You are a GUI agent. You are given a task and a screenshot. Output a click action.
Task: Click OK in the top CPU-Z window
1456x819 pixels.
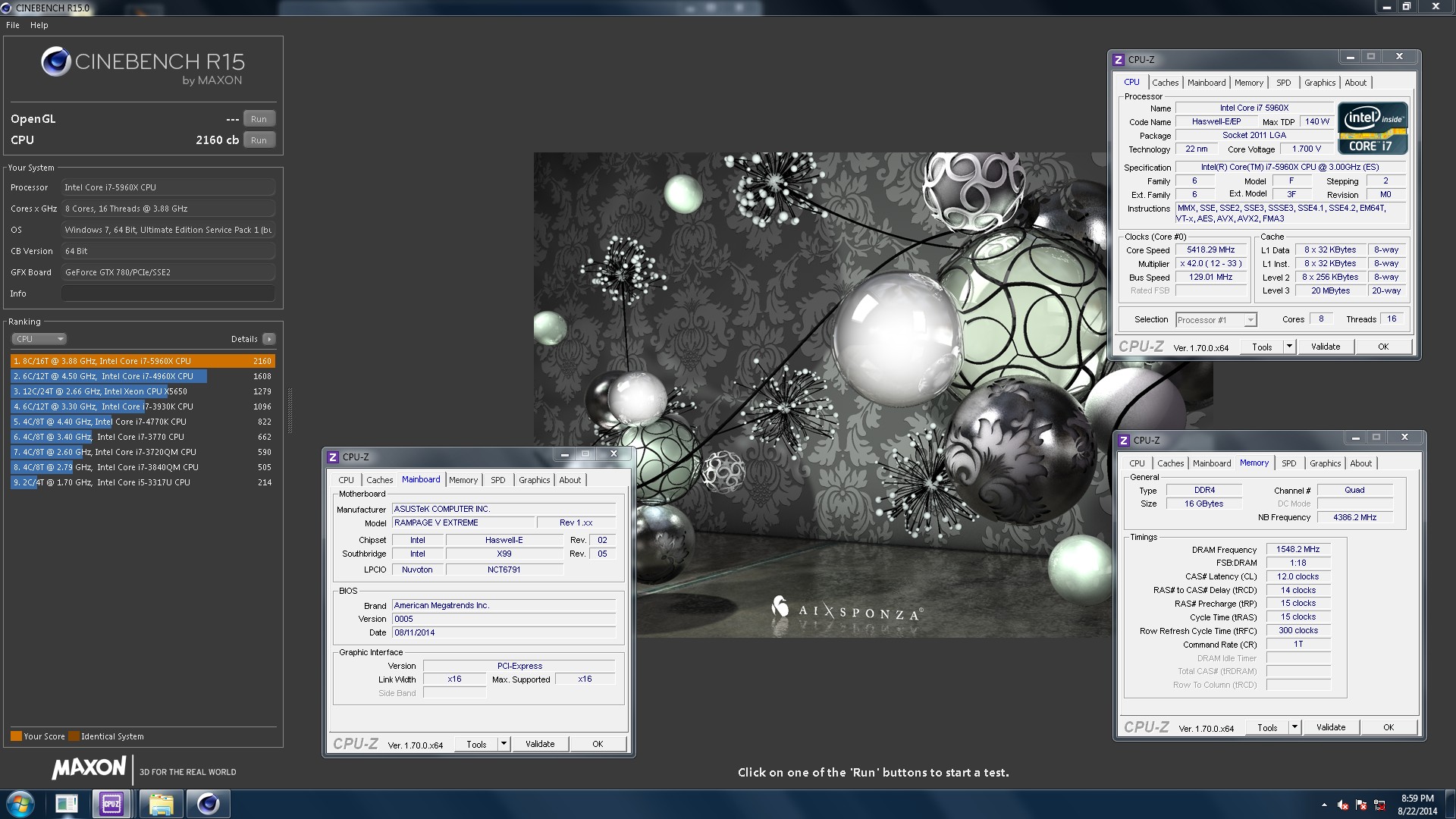pos(1383,347)
